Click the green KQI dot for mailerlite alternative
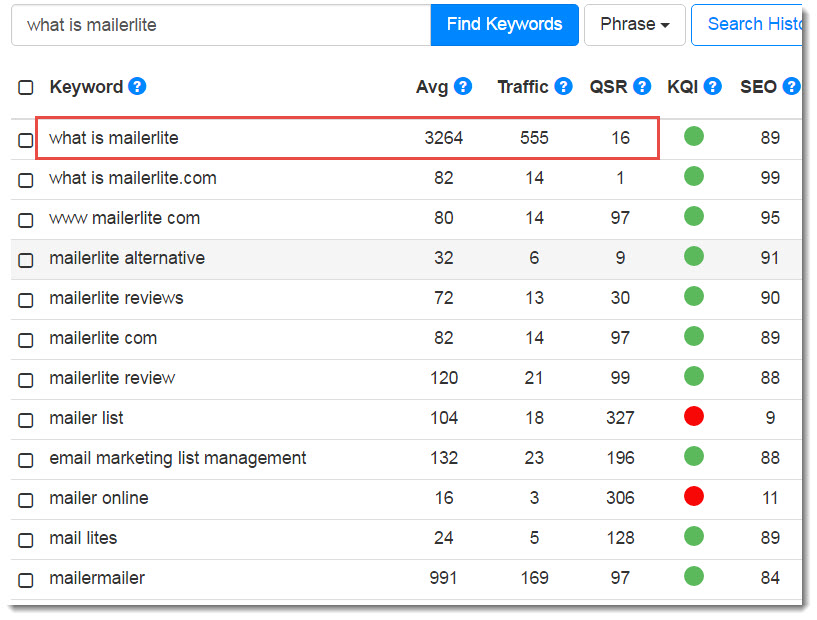This screenshot has width=817, height=620. tap(694, 256)
